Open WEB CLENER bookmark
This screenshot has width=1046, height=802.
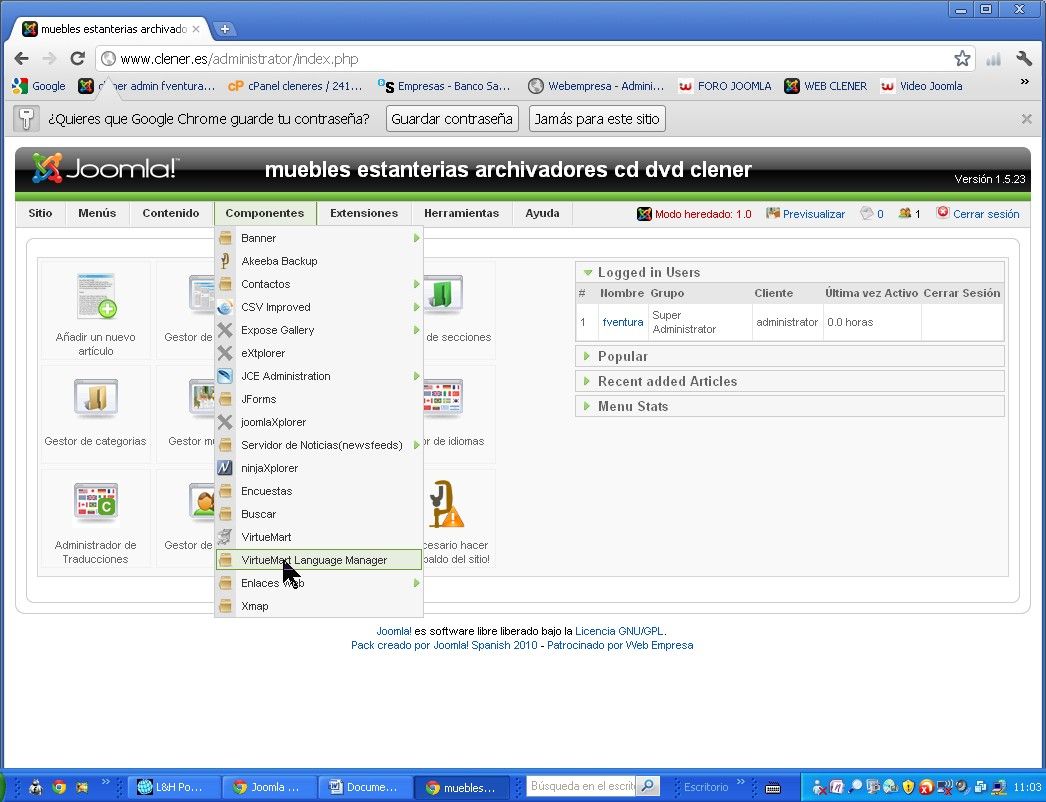coord(826,86)
